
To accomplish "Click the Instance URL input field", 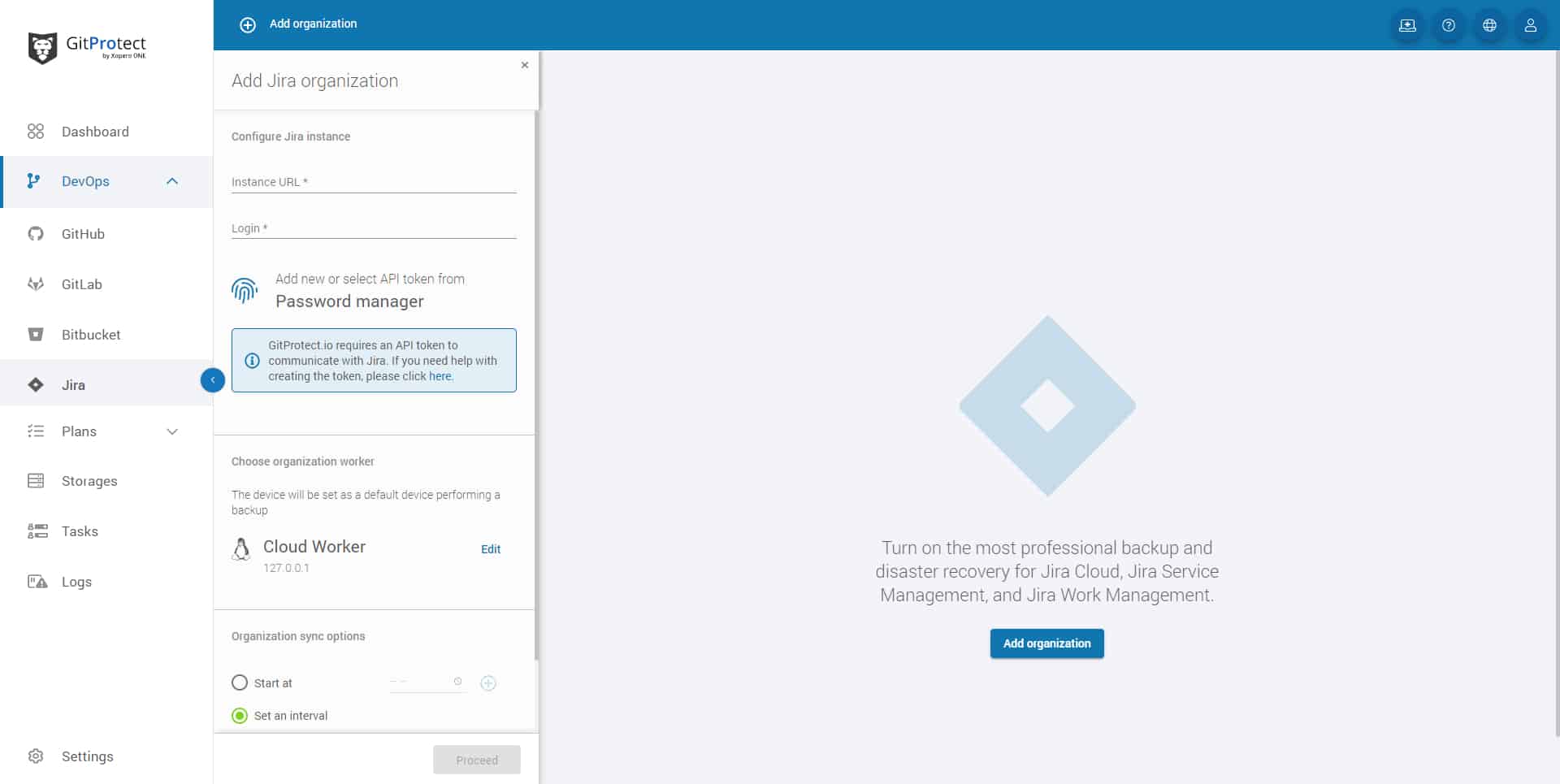I will (374, 182).
